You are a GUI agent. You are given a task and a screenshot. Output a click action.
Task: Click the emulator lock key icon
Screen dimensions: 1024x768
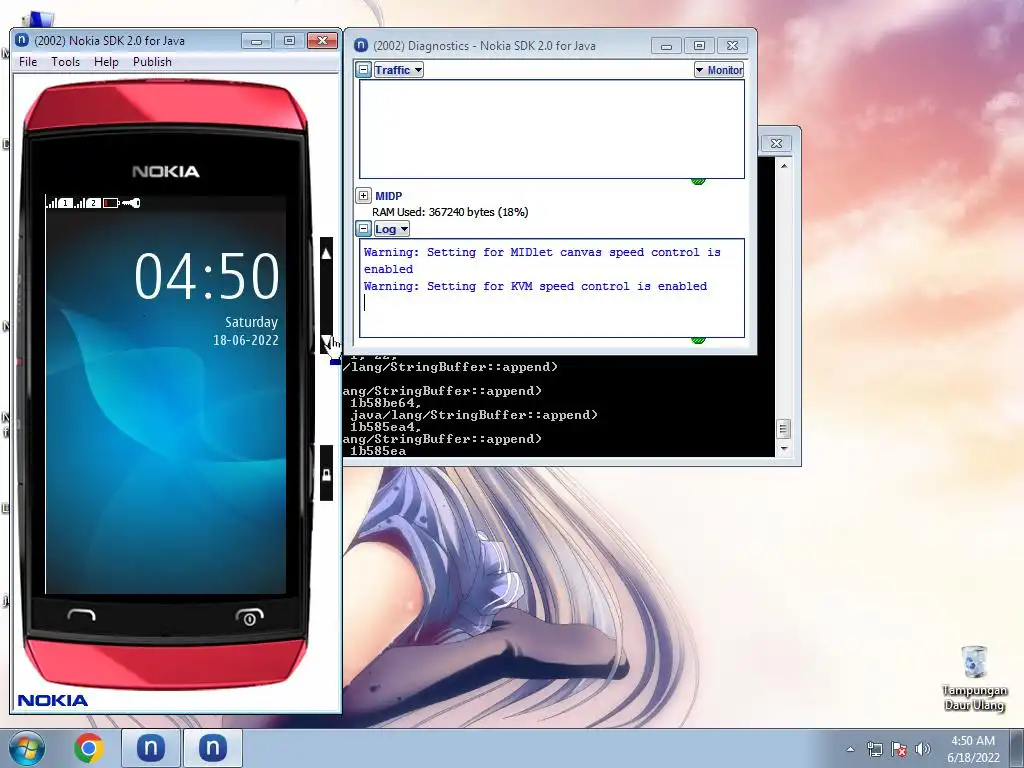pyautogui.click(x=326, y=473)
